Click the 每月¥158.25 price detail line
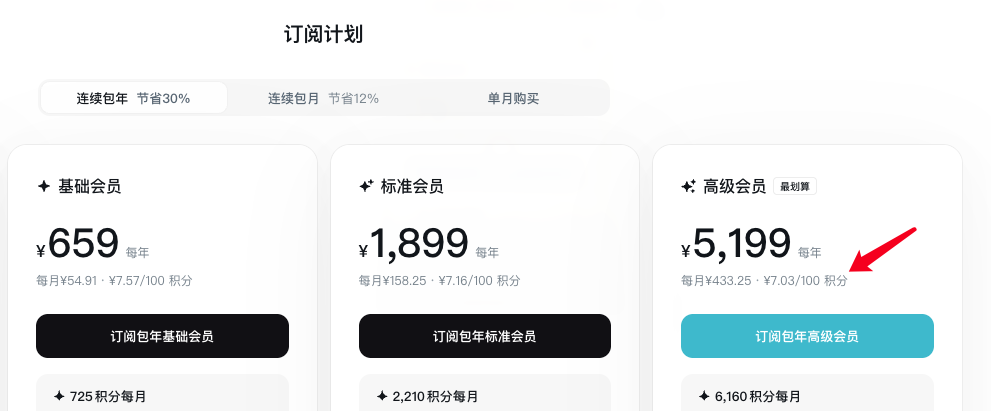The image size is (991, 411). click(439, 281)
